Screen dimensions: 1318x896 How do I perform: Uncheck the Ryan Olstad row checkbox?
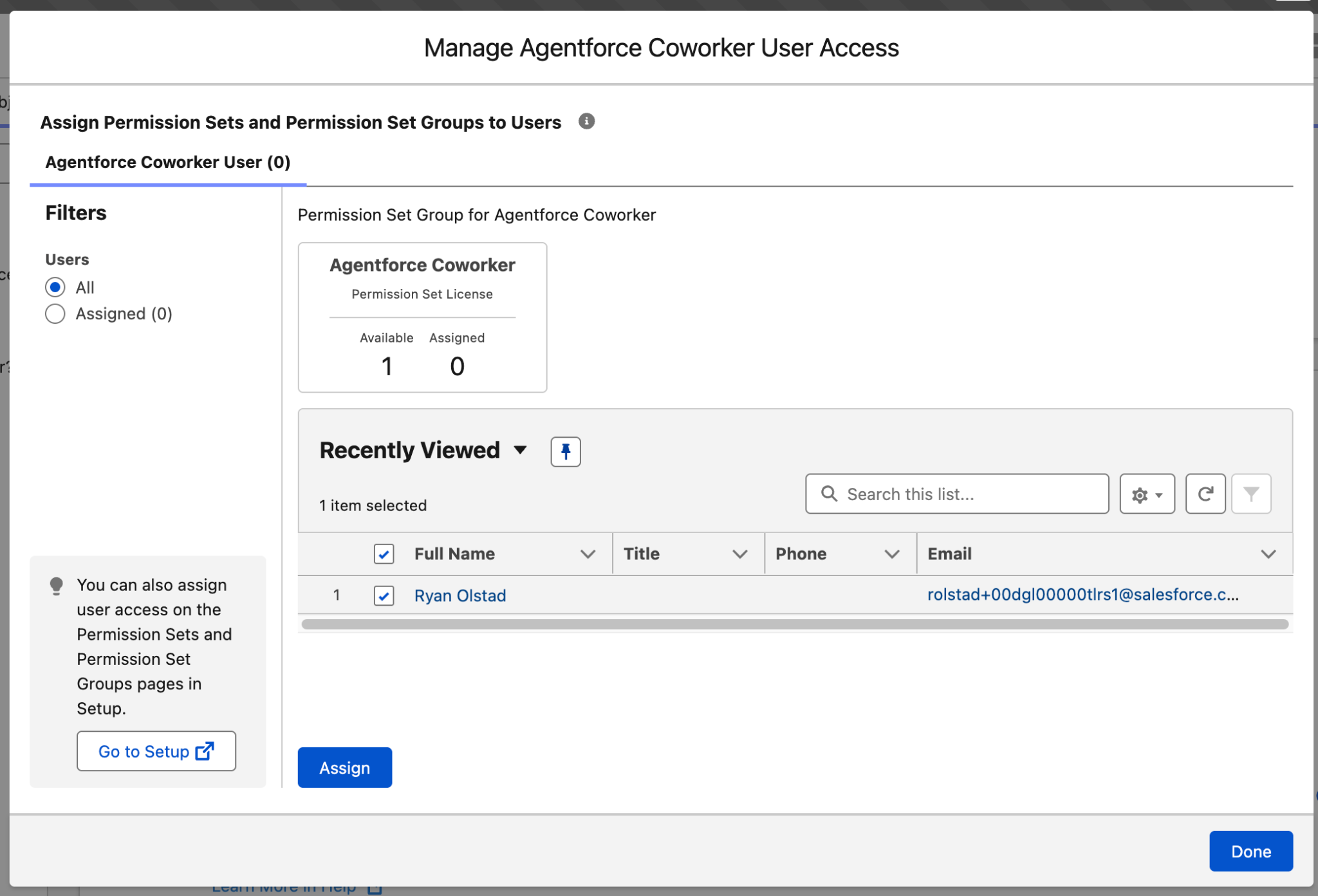[x=384, y=596]
